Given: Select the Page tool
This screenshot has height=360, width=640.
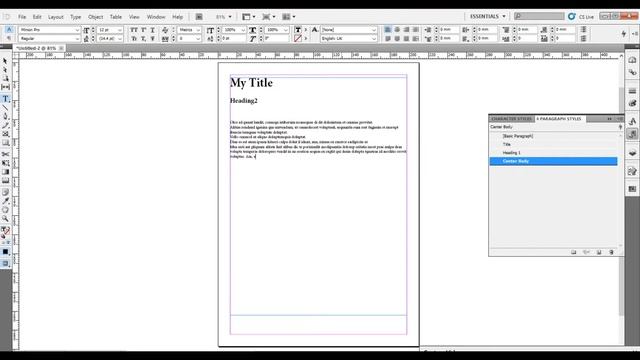Looking at the screenshot, I should coord(5,78).
